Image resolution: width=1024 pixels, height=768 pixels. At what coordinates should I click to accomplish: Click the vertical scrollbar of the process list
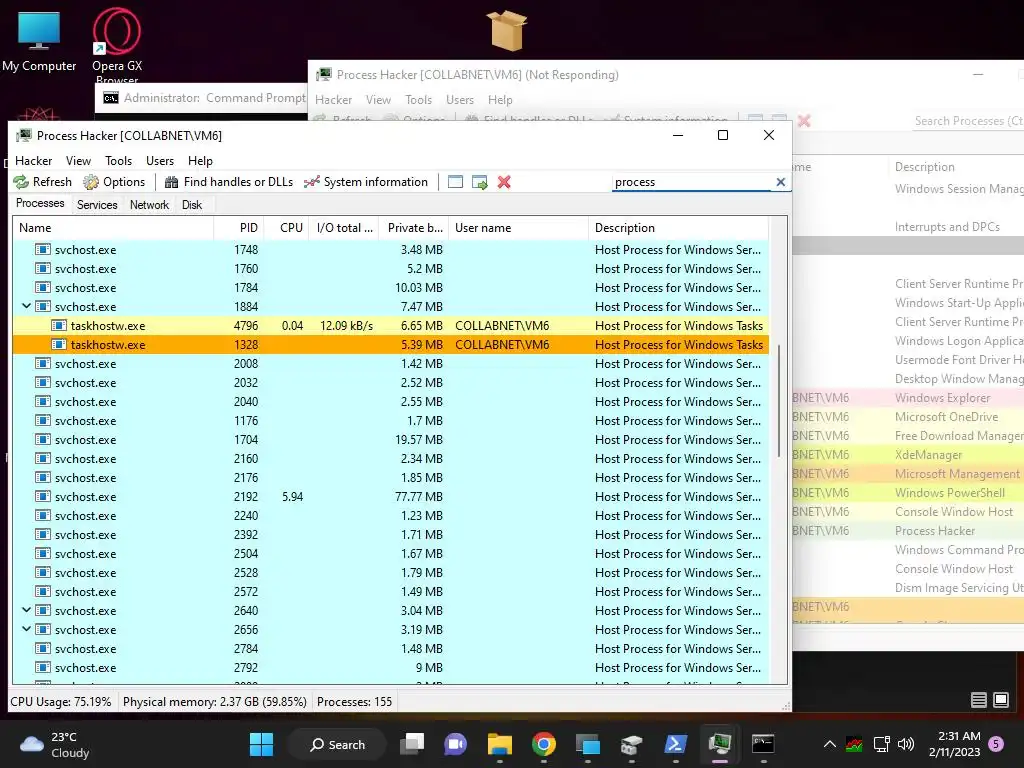click(778, 398)
